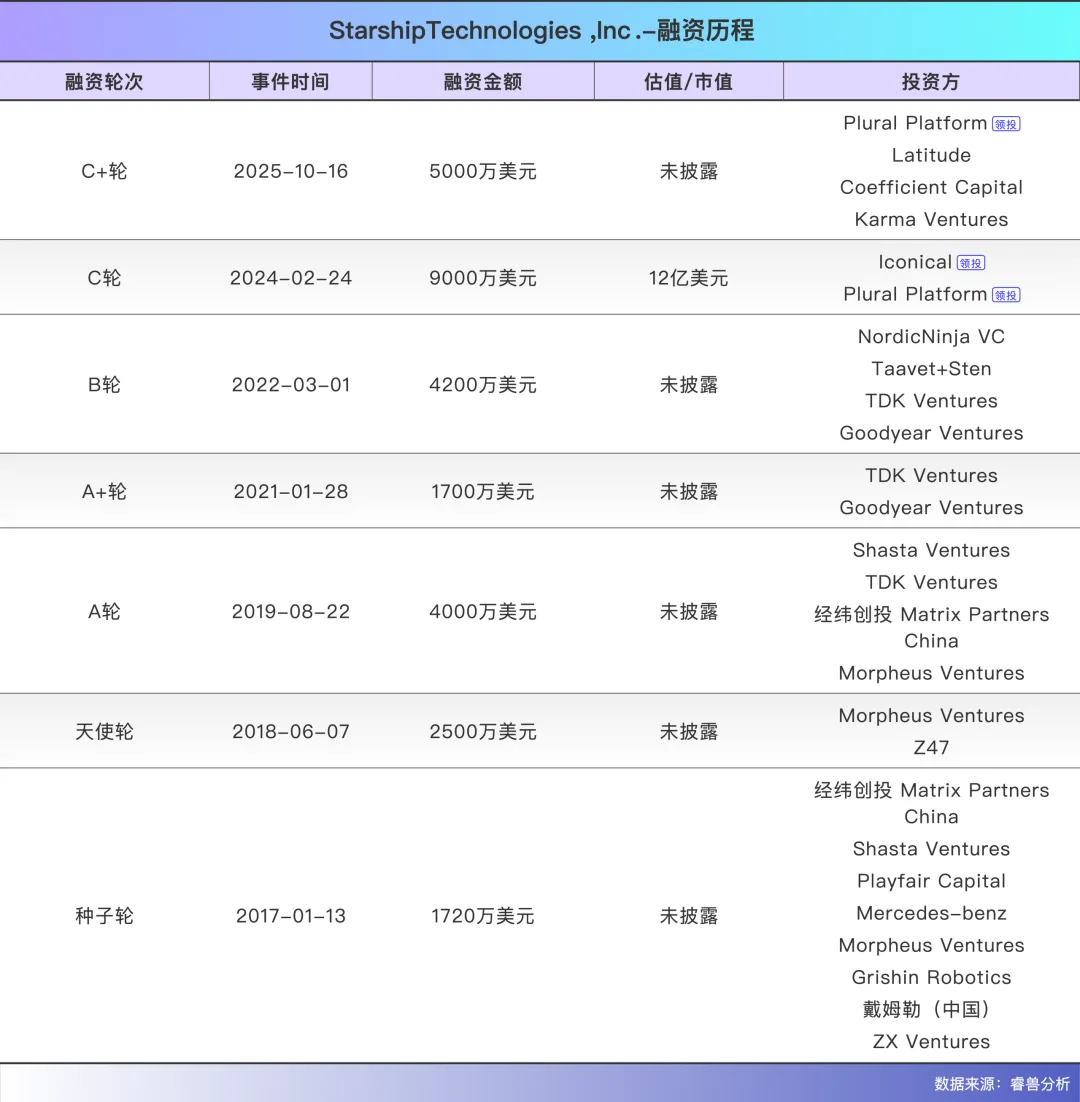This screenshot has height=1102, width=1080.
Task: Click the Karma Ventures investor
Action: pos(931,219)
